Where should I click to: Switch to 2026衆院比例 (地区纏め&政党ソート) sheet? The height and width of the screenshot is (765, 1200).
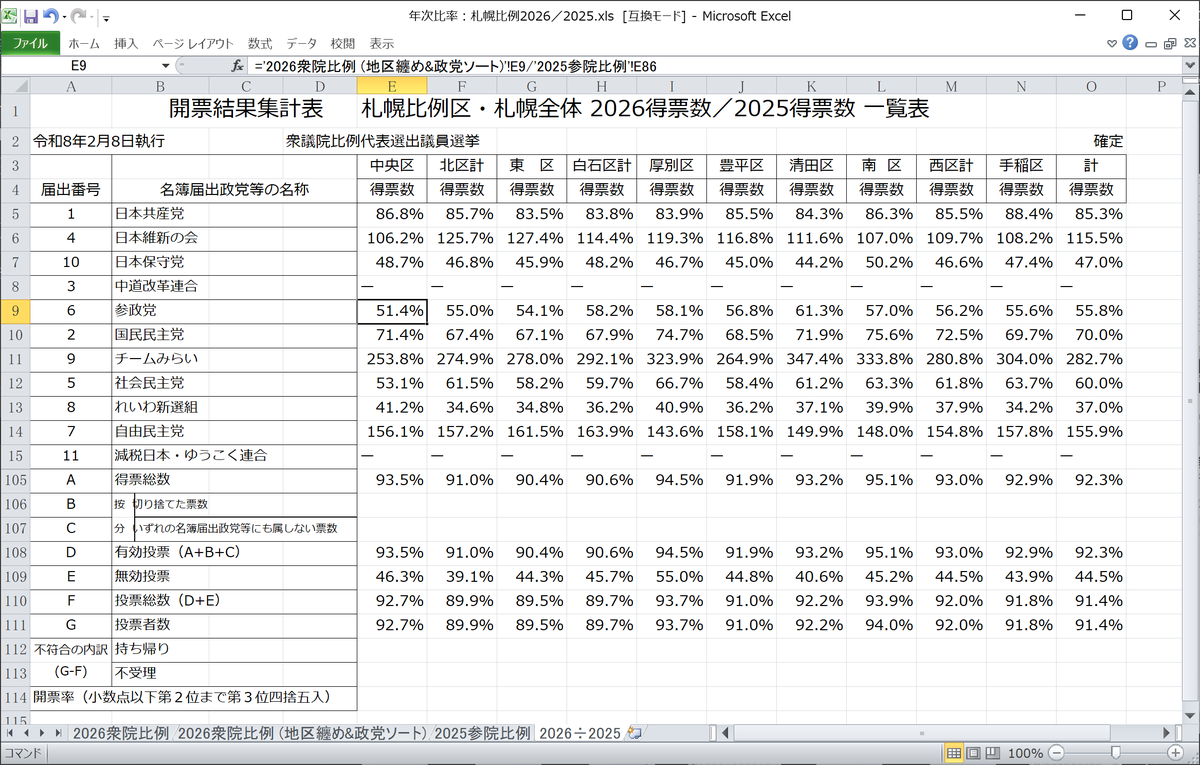302,733
